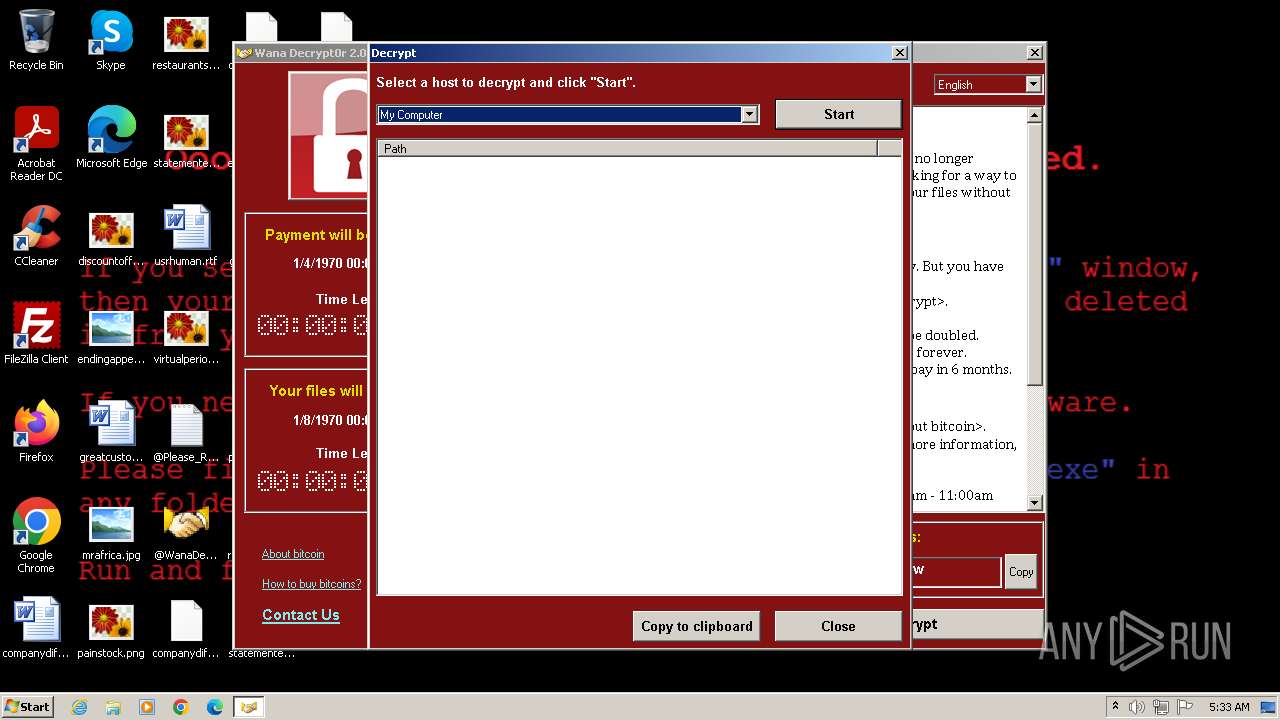Open the Contact Us link

pyautogui.click(x=301, y=615)
